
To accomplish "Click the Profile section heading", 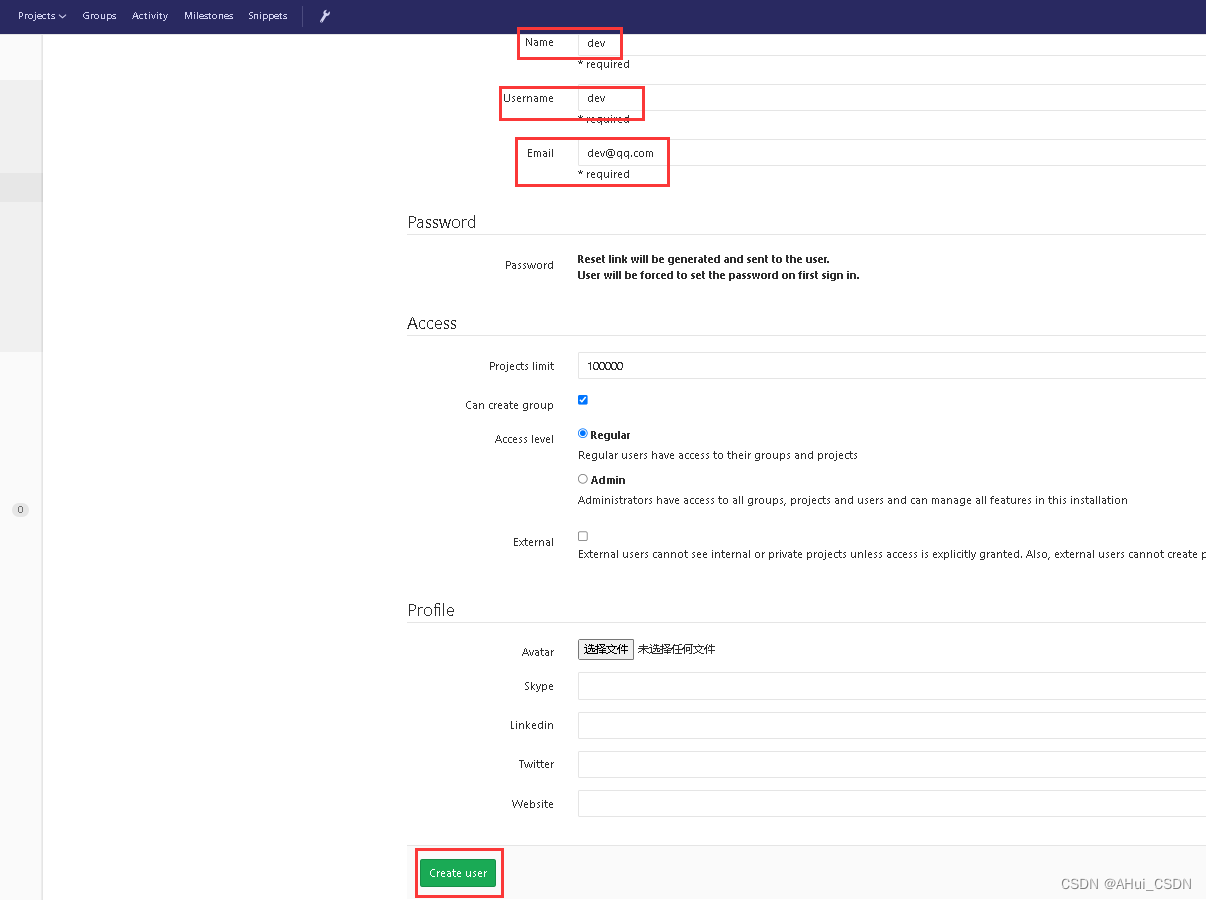I will click(x=431, y=610).
